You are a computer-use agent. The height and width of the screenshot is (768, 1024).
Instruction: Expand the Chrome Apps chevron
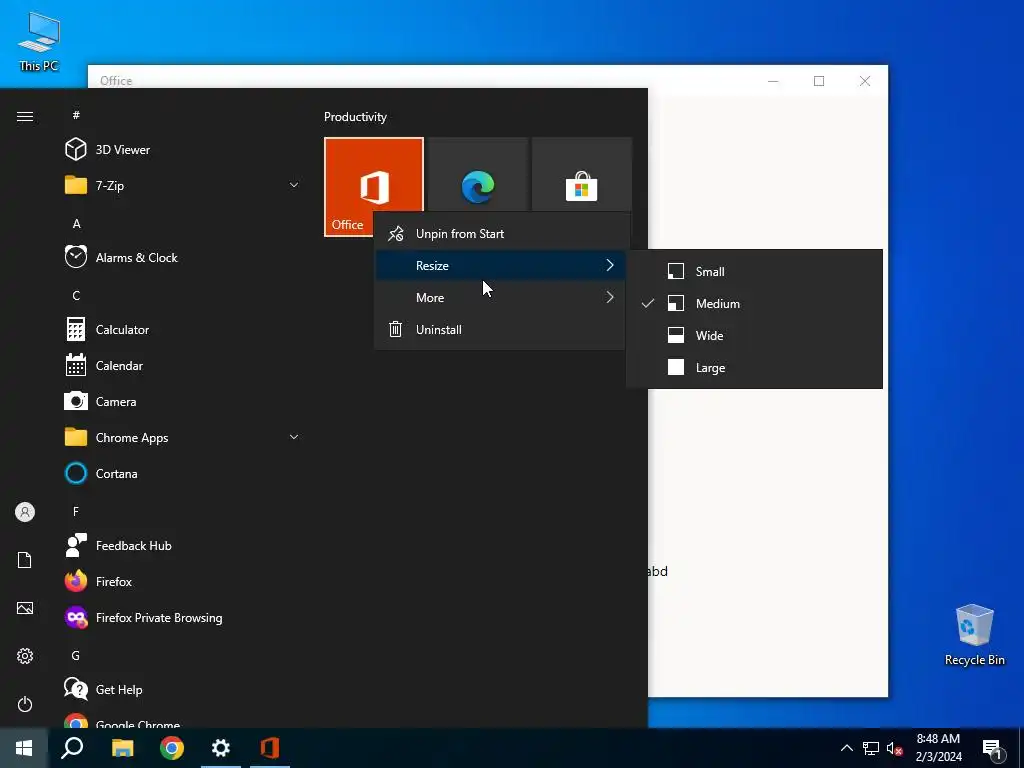click(x=294, y=437)
